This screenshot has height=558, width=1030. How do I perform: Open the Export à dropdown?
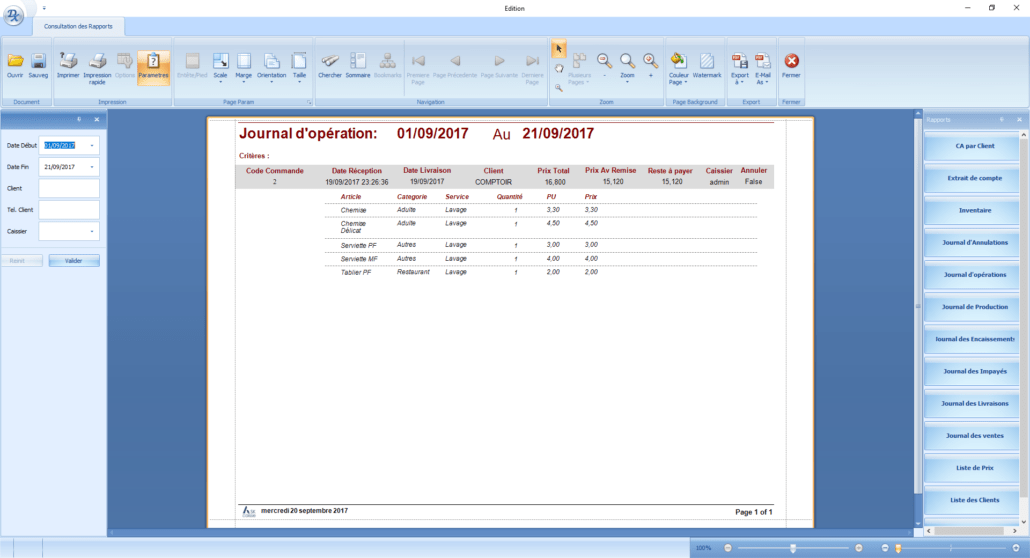(740, 68)
